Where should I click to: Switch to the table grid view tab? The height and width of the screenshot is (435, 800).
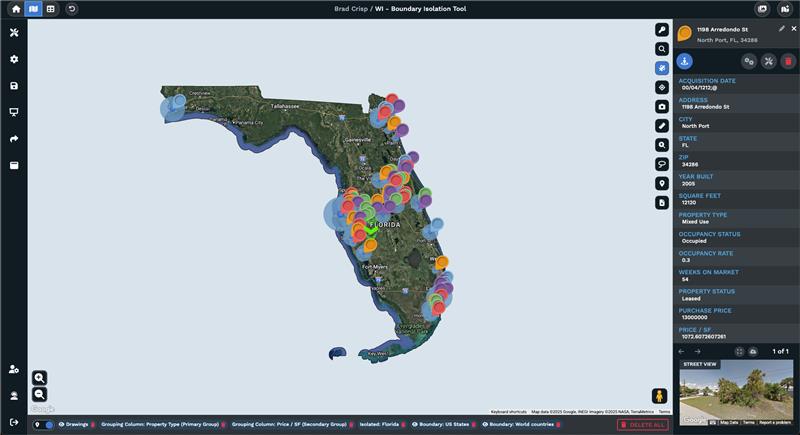(51, 8)
